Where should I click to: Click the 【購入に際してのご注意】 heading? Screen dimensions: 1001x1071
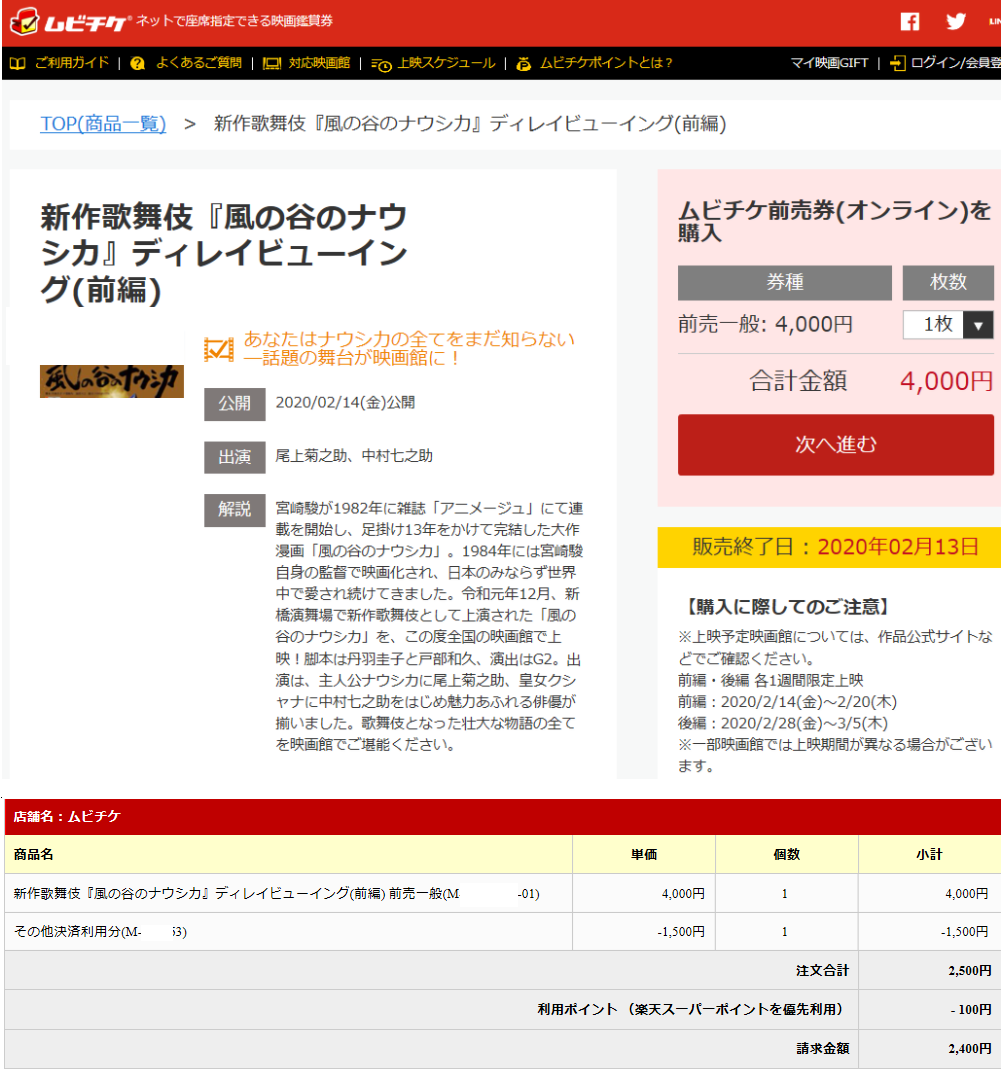[x=787, y=607]
